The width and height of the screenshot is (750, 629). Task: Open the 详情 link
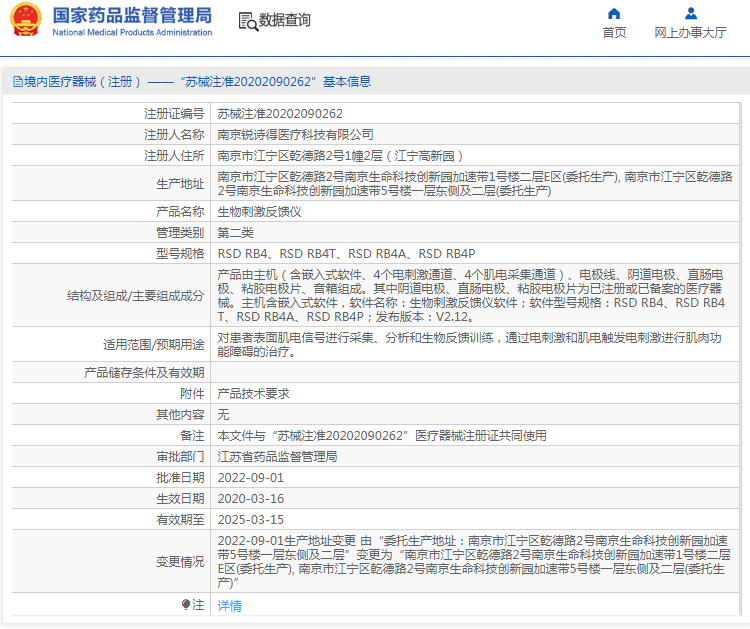(229, 605)
